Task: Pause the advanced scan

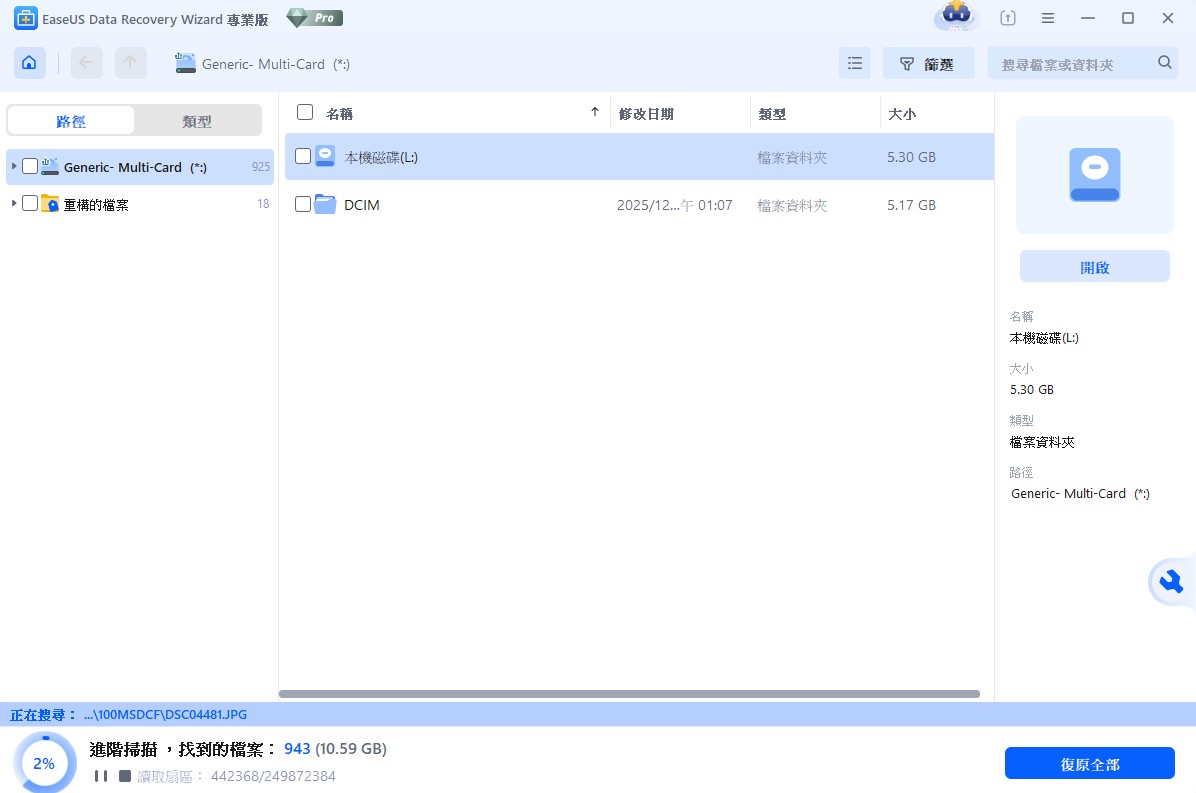Action: coord(101,775)
